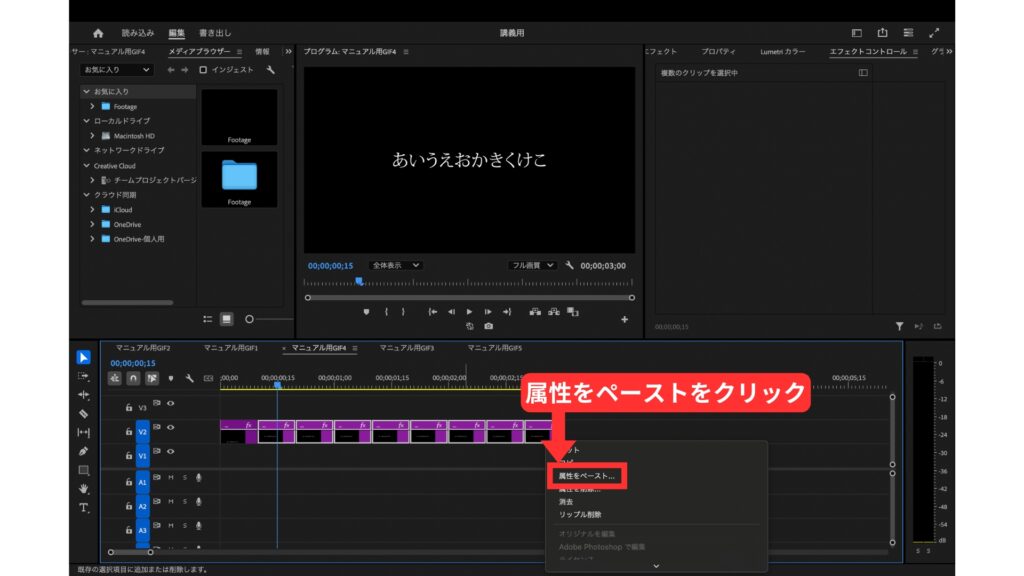Switch to Lumetri カラー tab
This screenshot has height=576, width=1024.
(782, 52)
